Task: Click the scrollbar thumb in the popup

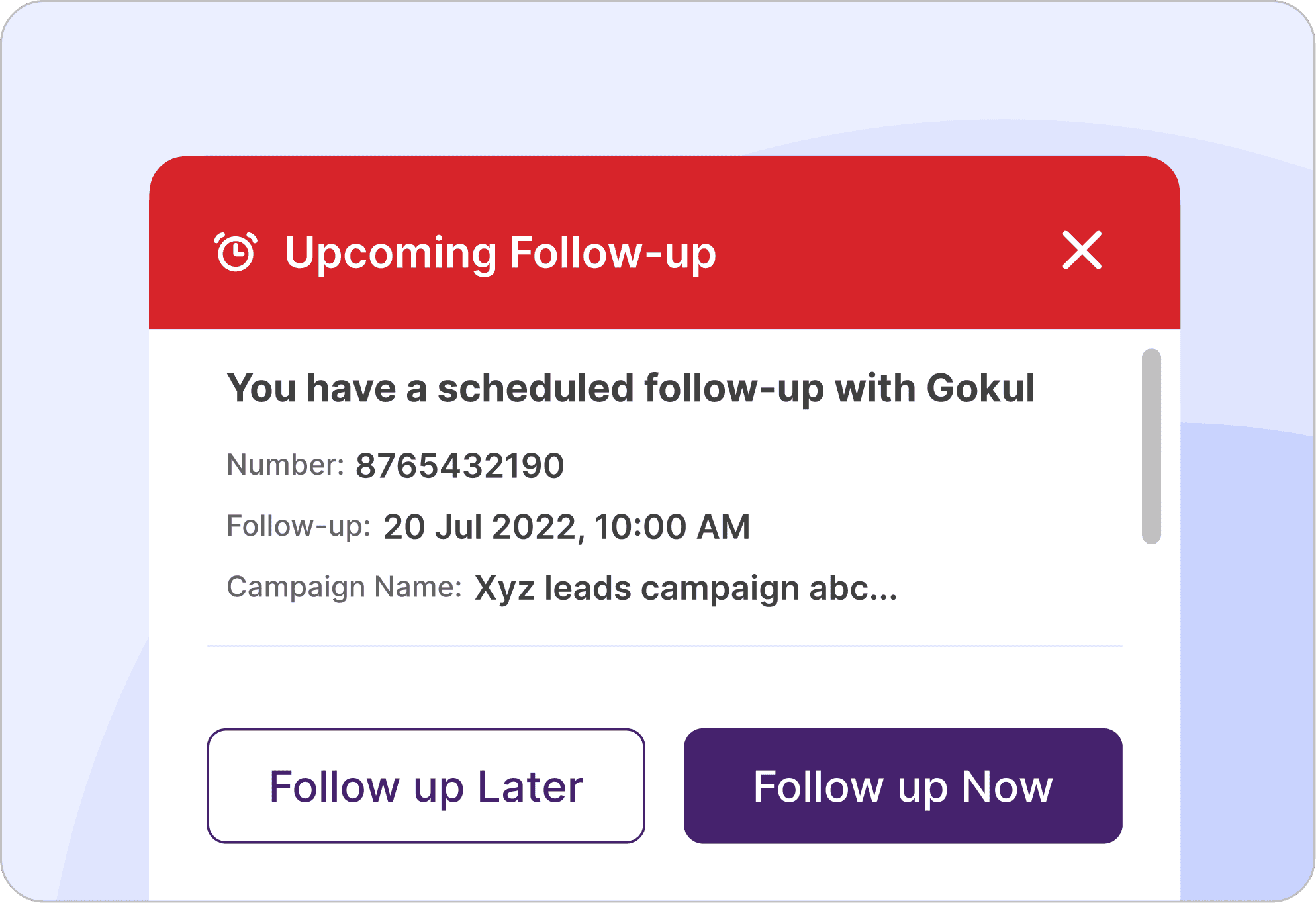Action: pos(1151,446)
